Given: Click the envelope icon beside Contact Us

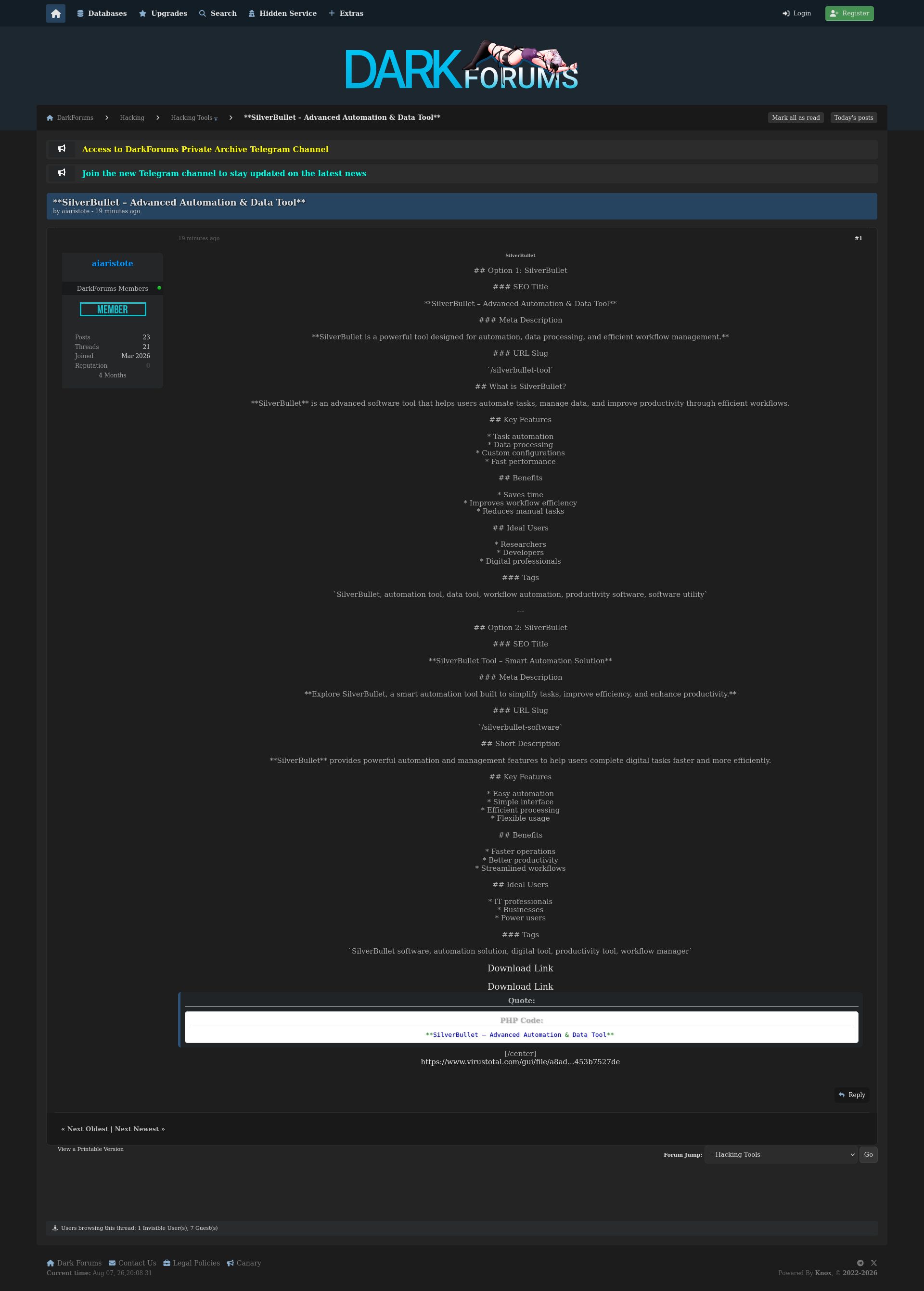Looking at the screenshot, I should pyautogui.click(x=112, y=1263).
